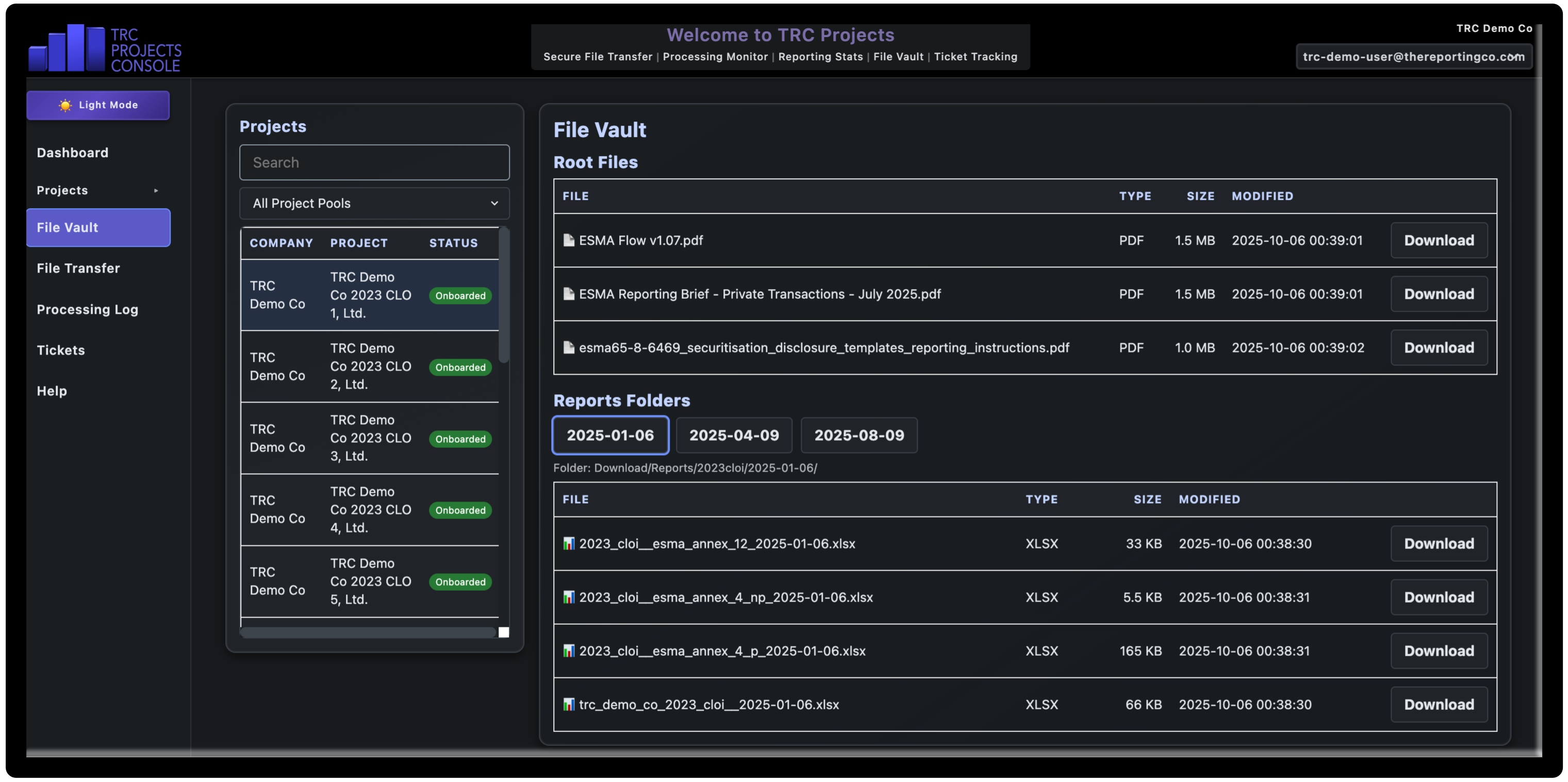The width and height of the screenshot is (1568, 782).
Task: Click the Excel icon beside 2023_cloi__esma_annex_4_p file
Action: (x=569, y=651)
